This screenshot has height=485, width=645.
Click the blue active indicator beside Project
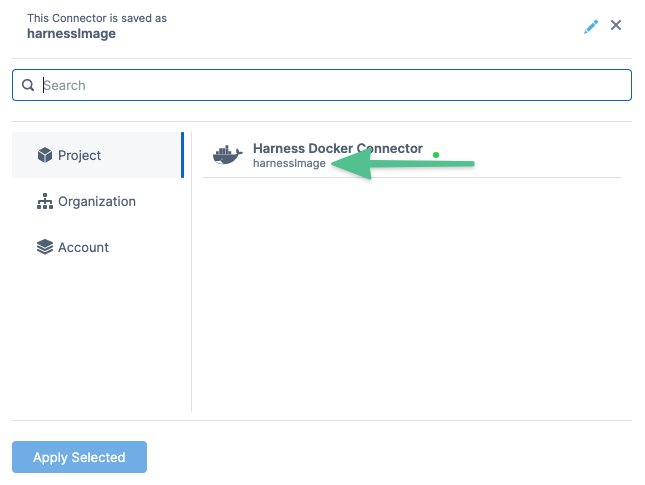click(x=182, y=155)
